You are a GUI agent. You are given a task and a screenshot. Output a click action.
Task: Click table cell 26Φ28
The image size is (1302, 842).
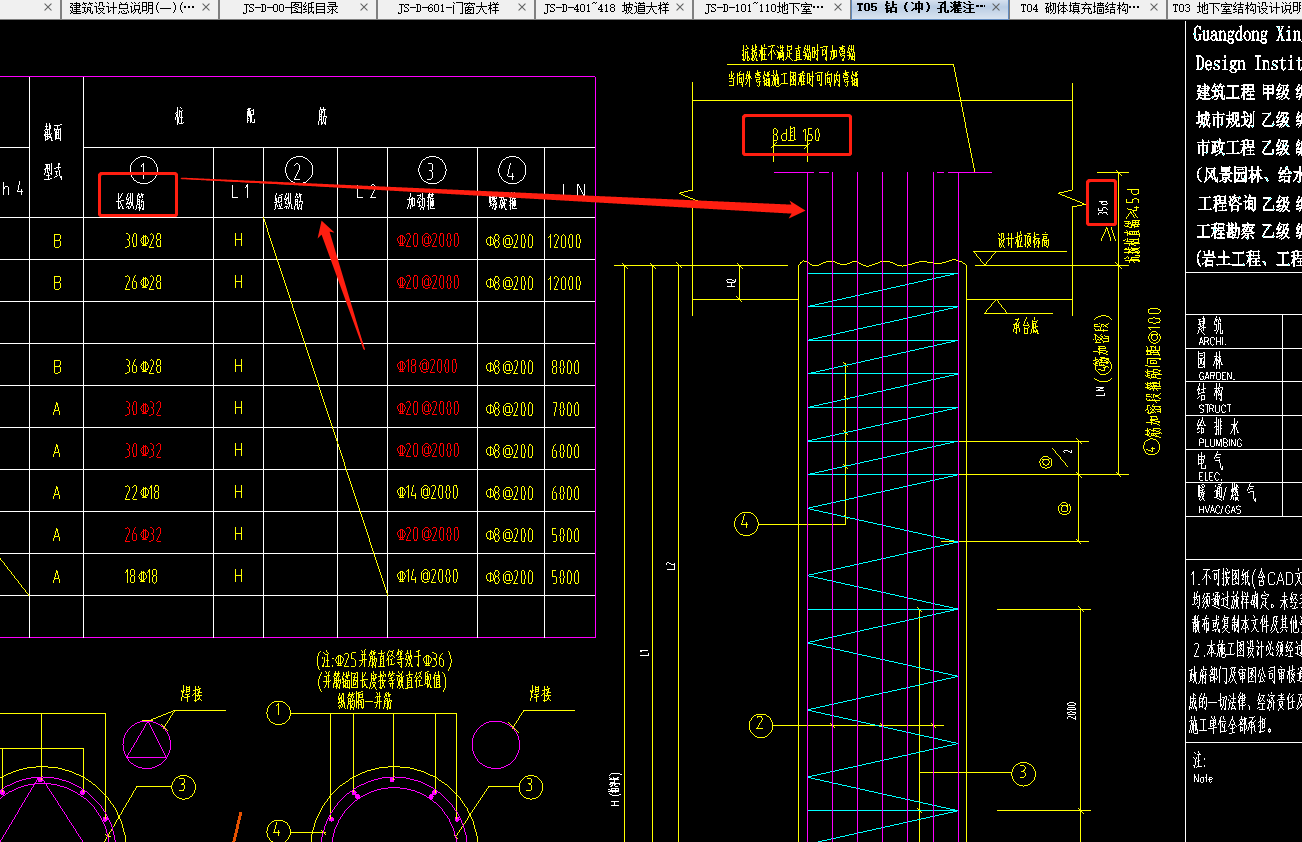(143, 283)
